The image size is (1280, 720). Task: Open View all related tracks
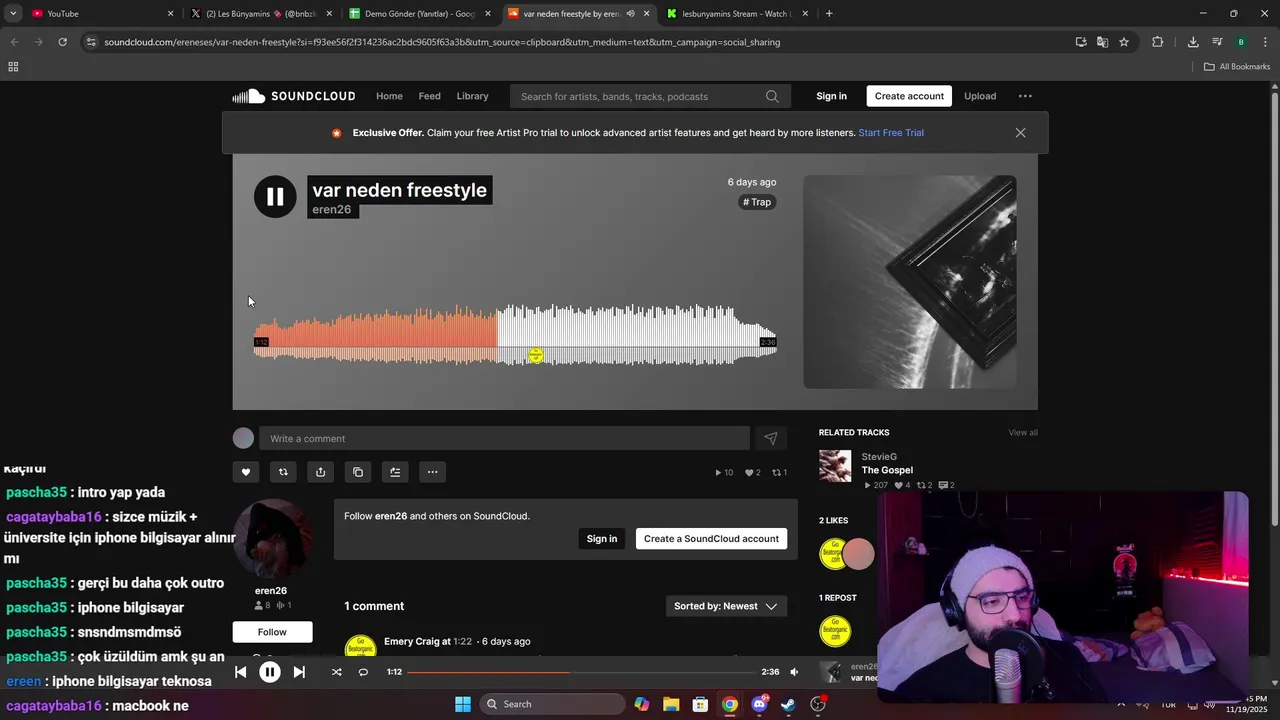(1023, 432)
